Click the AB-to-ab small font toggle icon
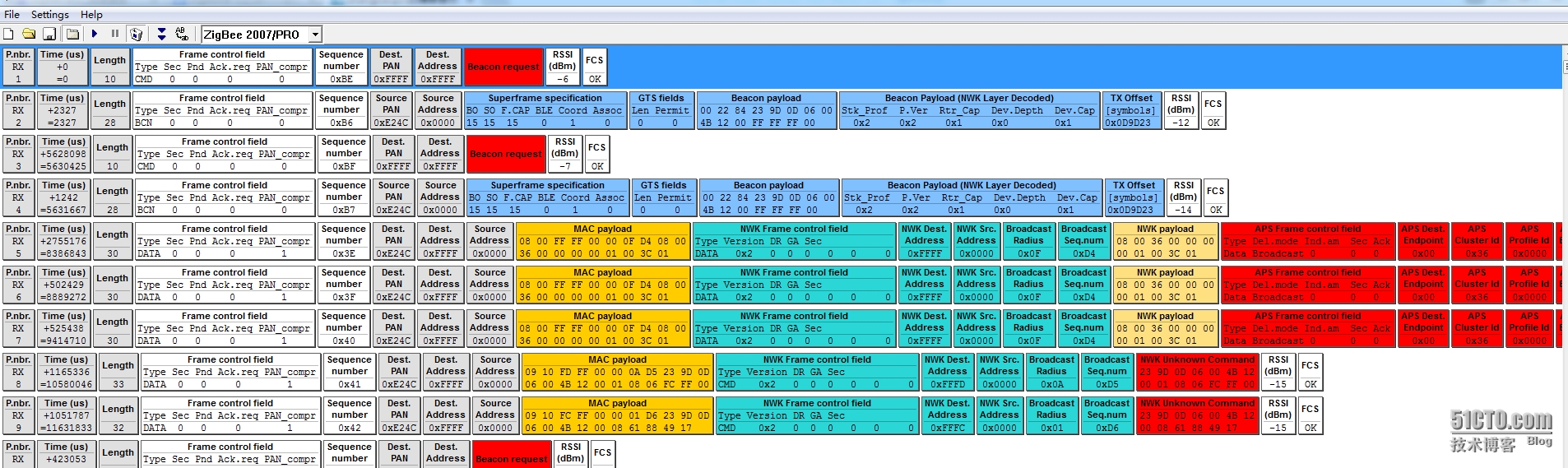 (x=183, y=34)
